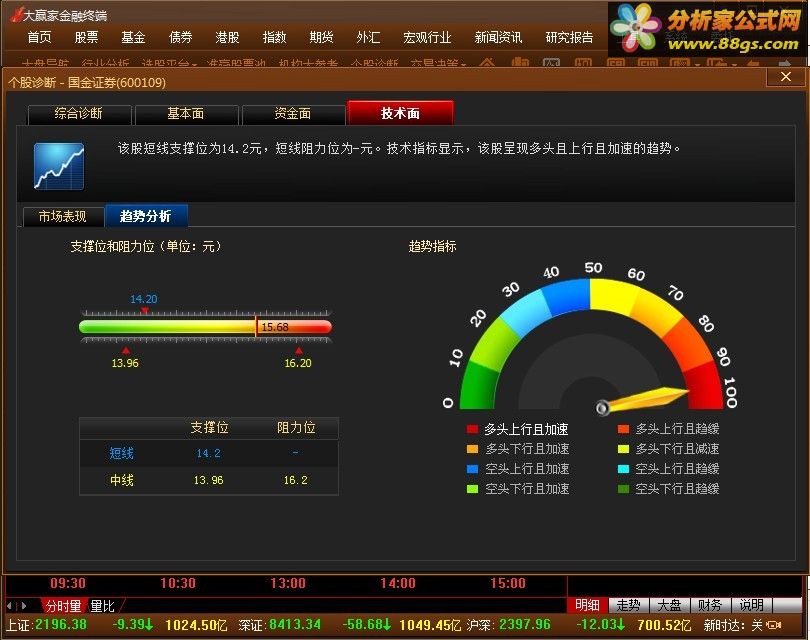The image size is (810, 640).
Task: Click the 空头下行且趋缓 dark green swatch
Action: pyautogui.click(x=624, y=489)
